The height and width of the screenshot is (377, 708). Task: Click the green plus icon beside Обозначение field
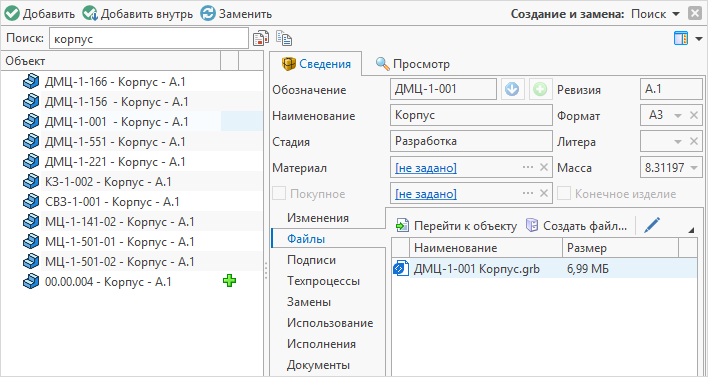(x=540, y=89)
